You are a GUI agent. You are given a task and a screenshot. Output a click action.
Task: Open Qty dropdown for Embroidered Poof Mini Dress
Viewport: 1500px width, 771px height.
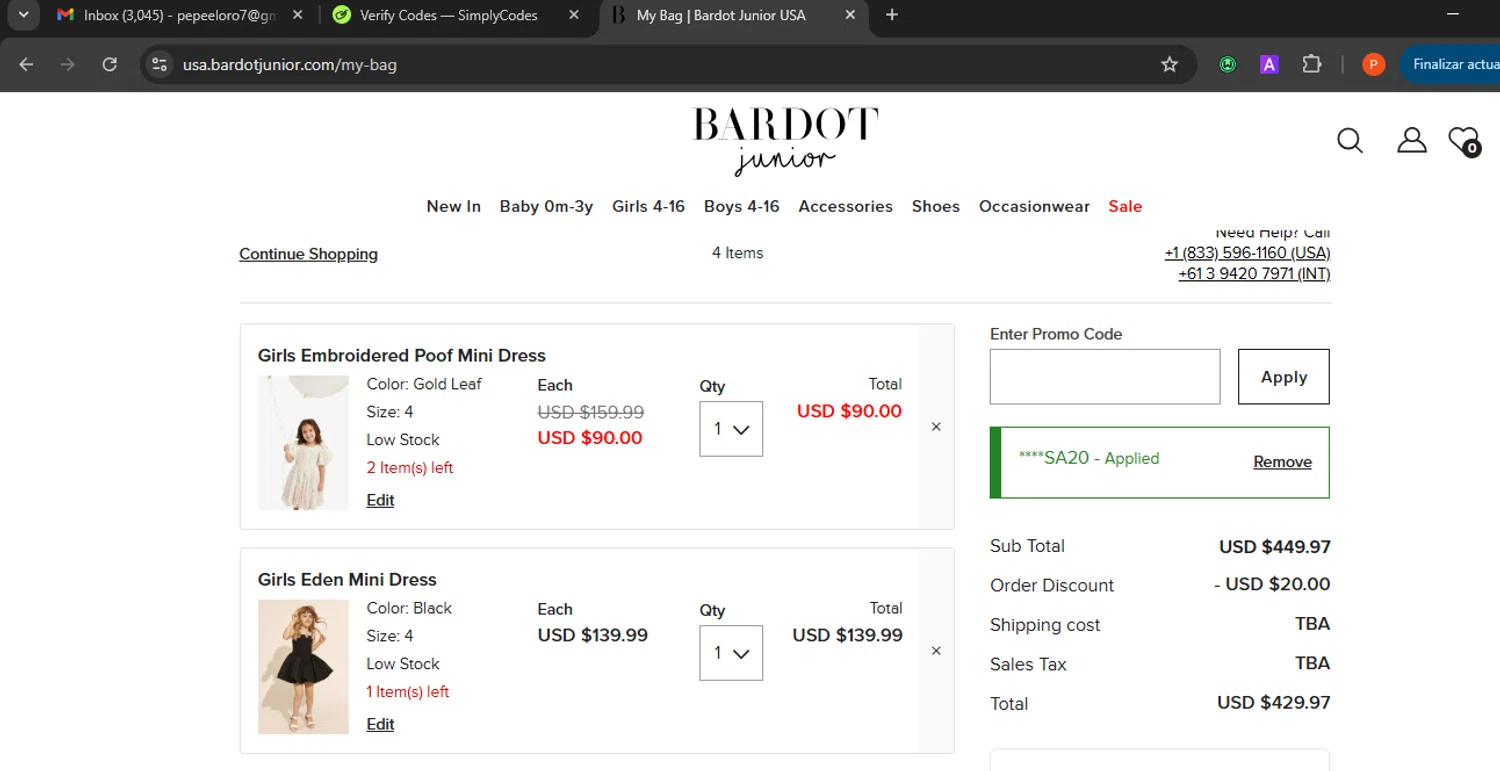point(731,429)
